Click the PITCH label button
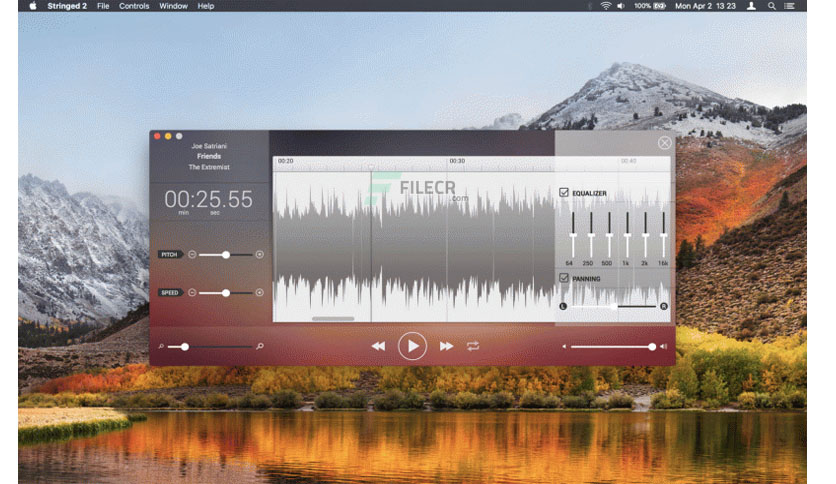836x484 pixels. click(x=170, y=254)
